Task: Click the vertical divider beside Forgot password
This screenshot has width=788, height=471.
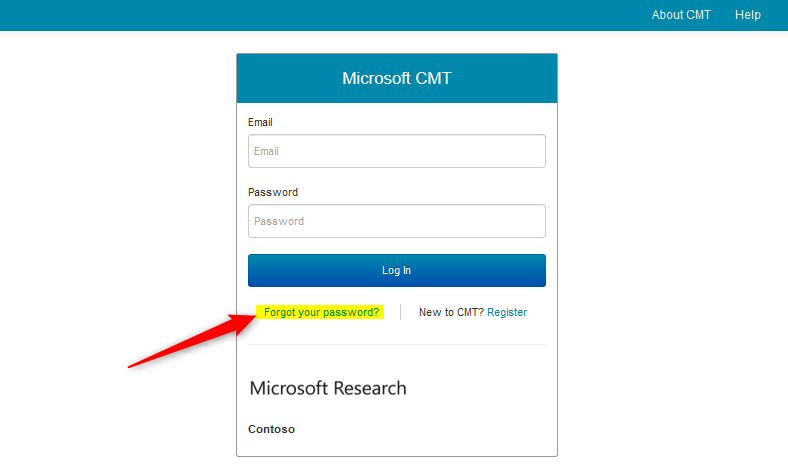Action: coord(400,312)
